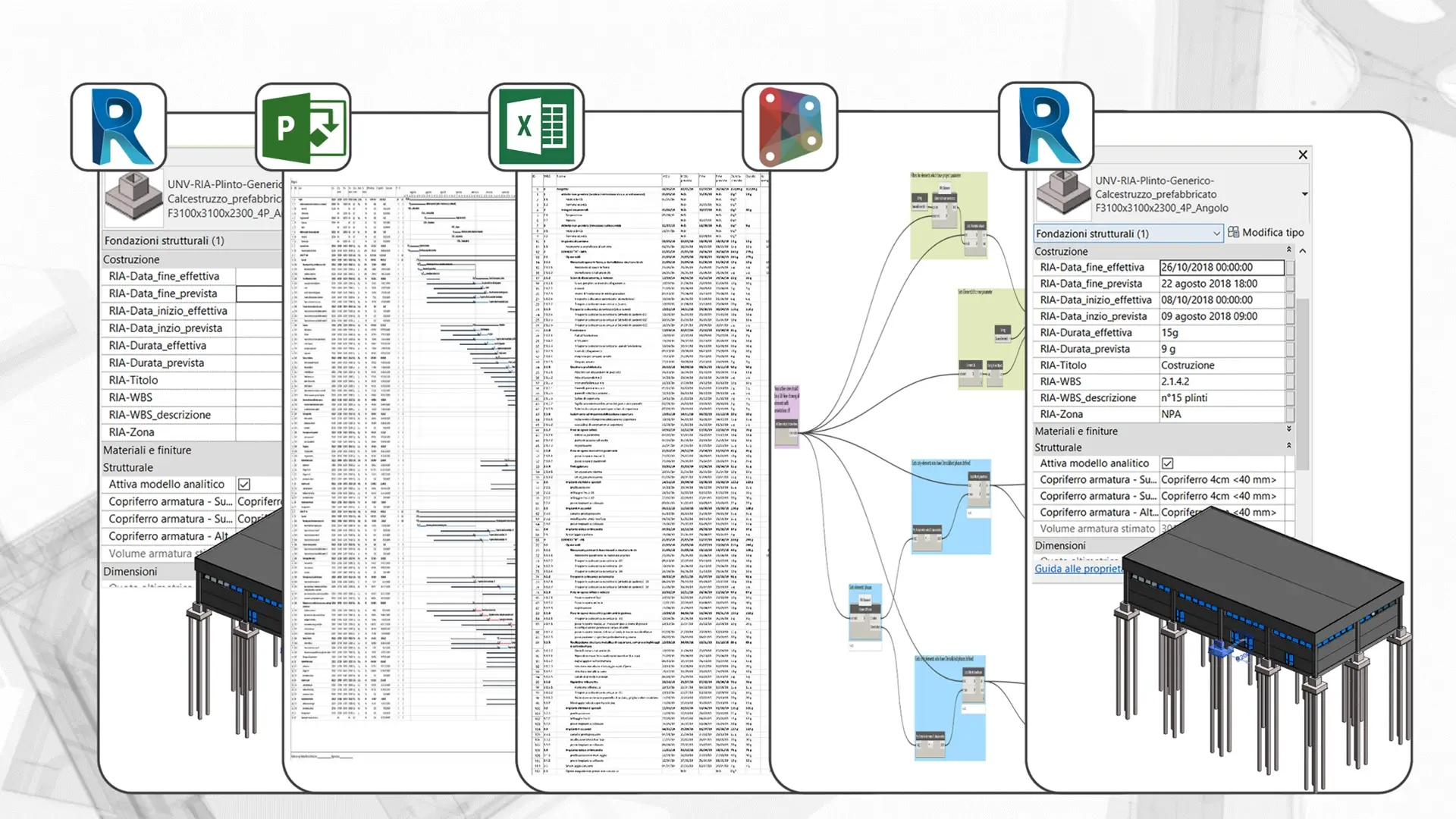Click the plinto family preview thumbnail in right panel

[1062, 193]
